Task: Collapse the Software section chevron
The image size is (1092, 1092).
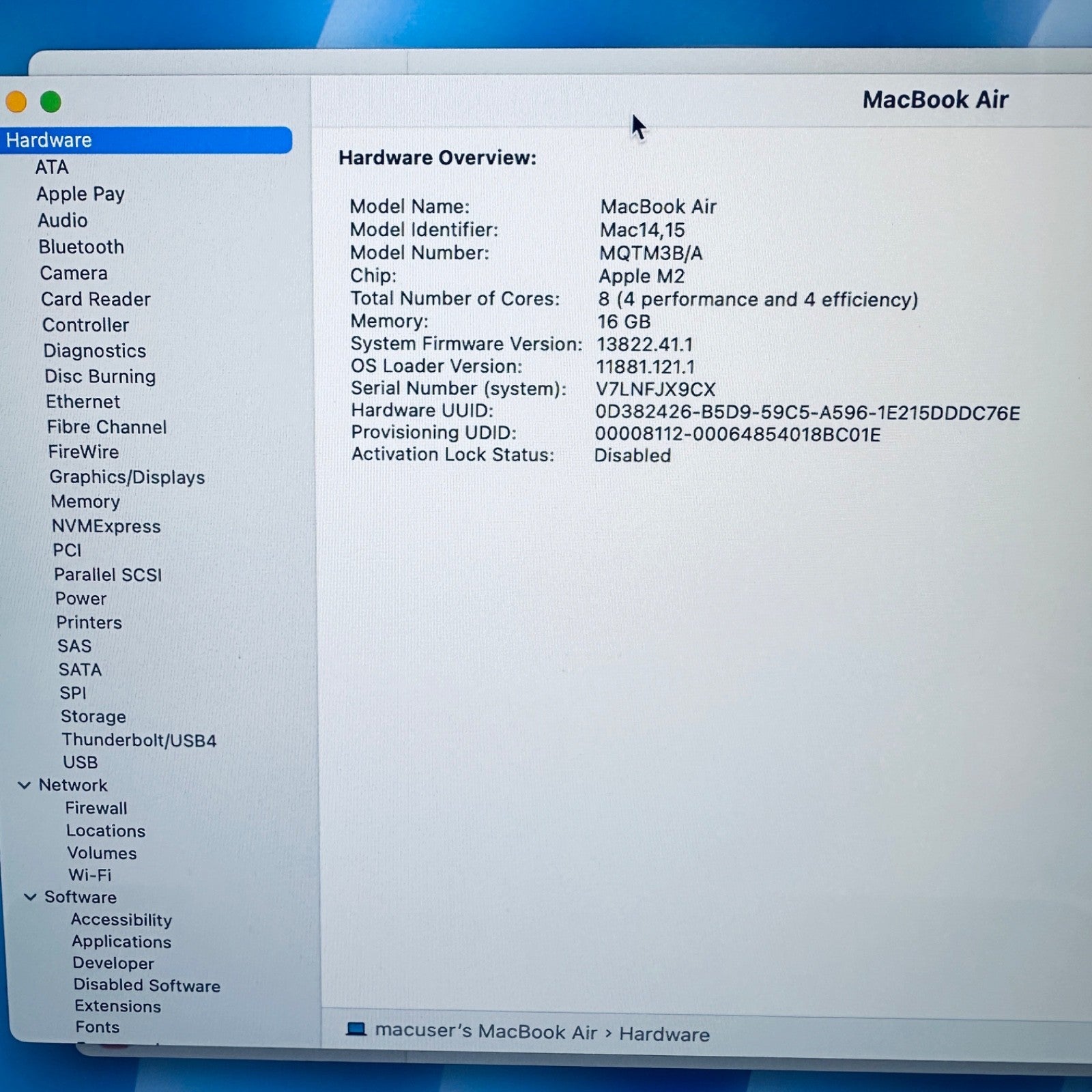Action: pos(28,897)
